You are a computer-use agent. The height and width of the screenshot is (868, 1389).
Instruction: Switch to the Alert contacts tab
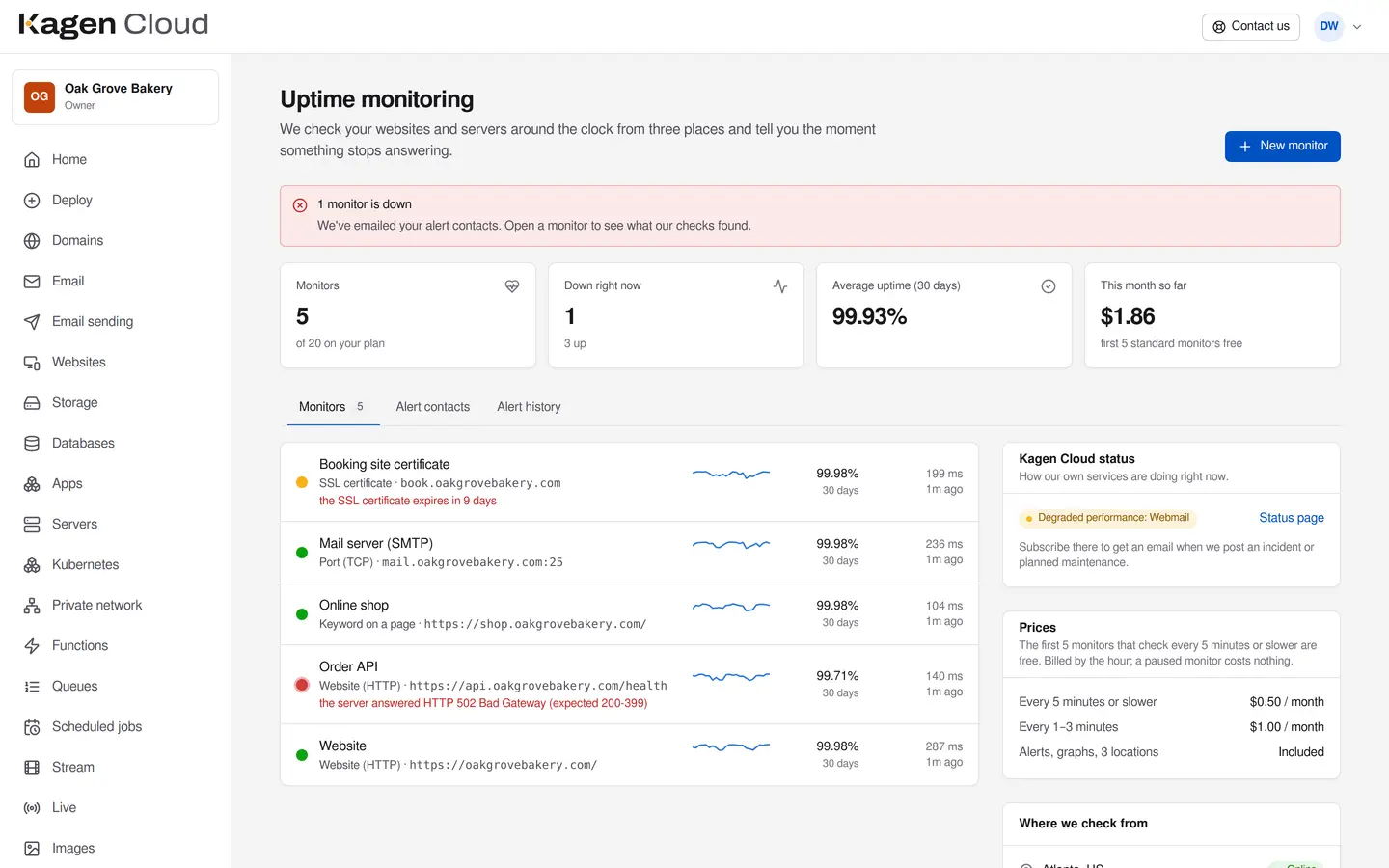433,407
